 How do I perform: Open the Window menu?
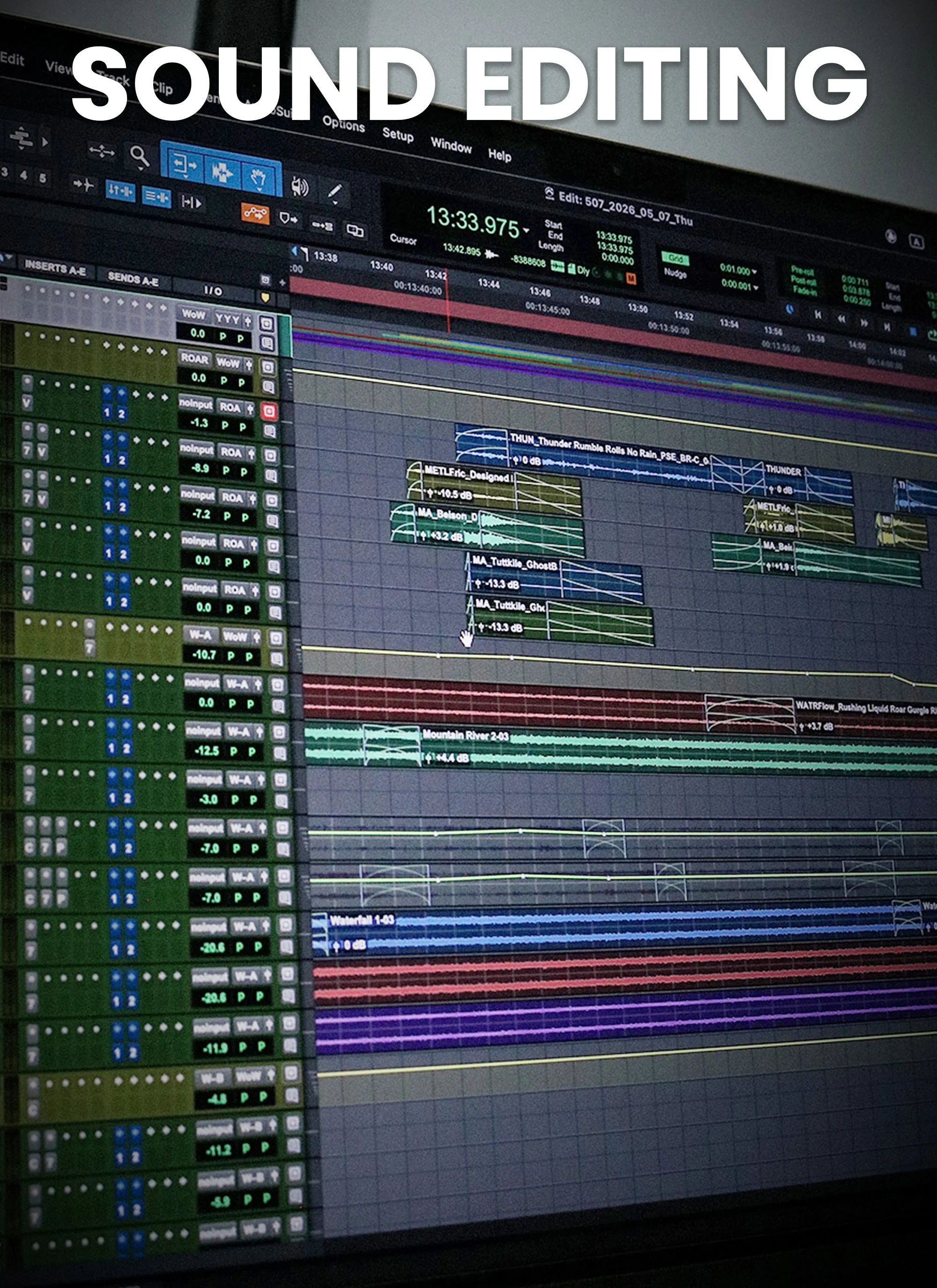click(451, 145)
